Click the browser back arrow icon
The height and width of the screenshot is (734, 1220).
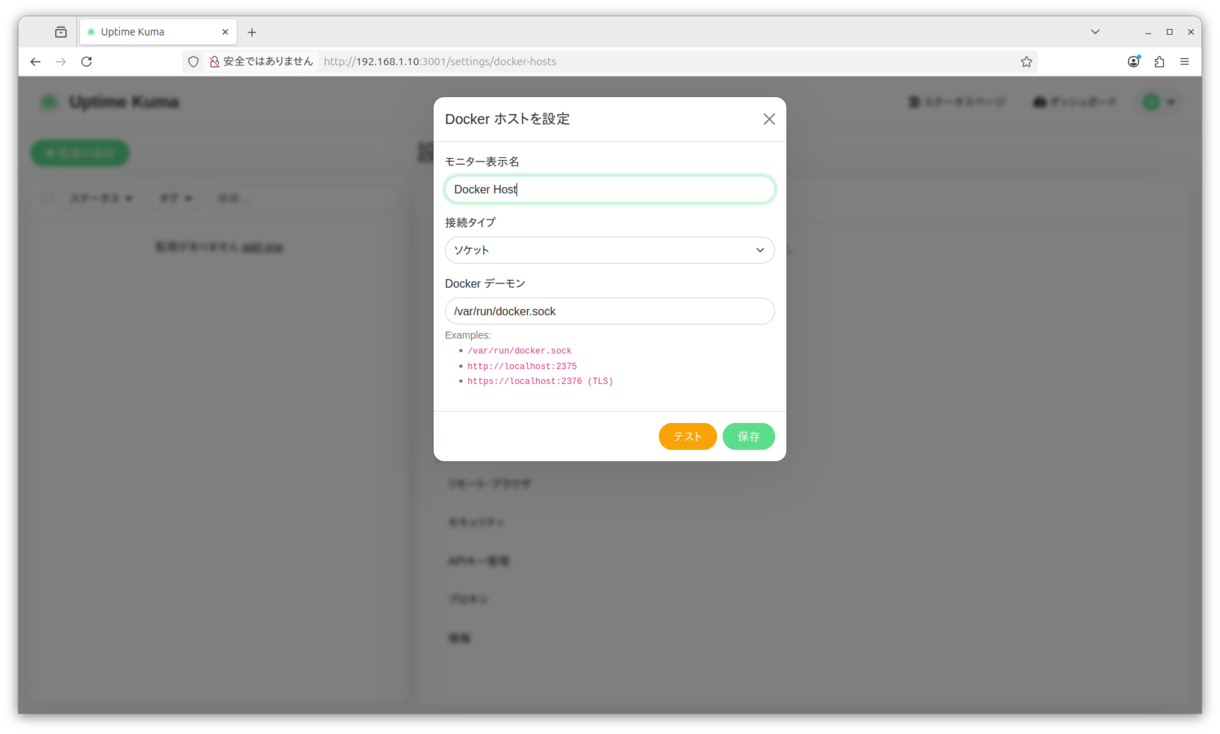point(35,62)
